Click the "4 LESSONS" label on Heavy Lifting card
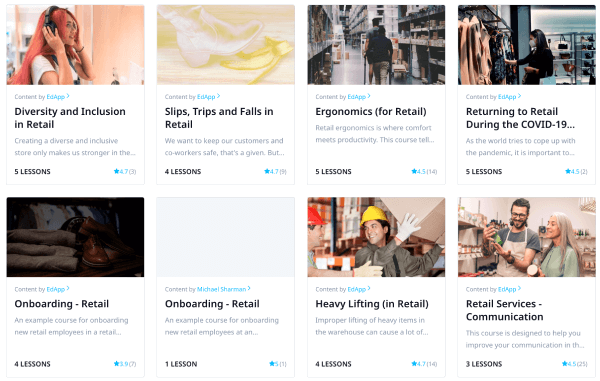600x381 pixels. [333, 364]
